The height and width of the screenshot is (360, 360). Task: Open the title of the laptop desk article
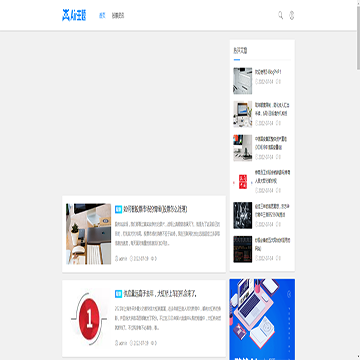click(155, 209)
